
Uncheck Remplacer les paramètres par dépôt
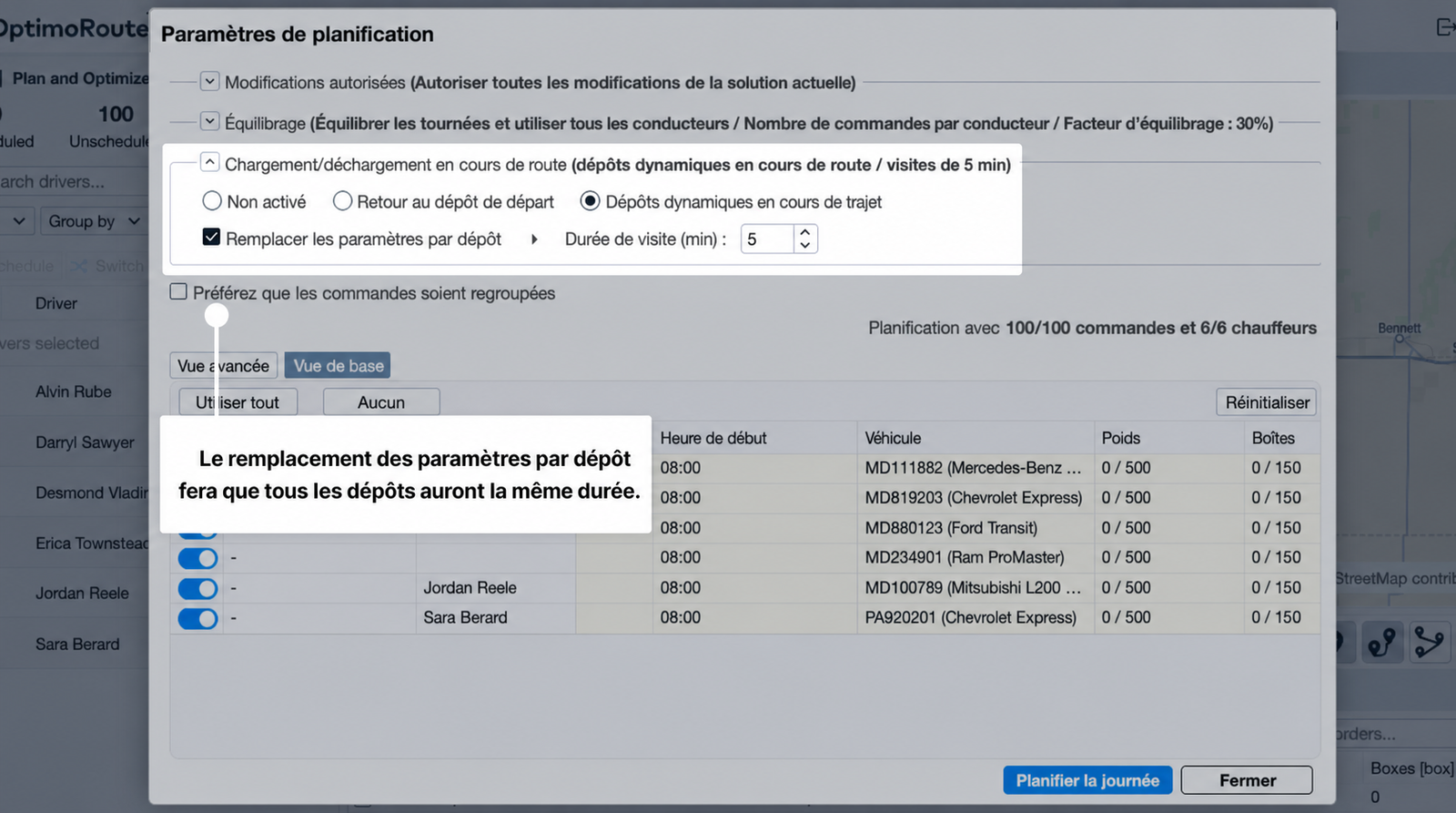(211, 238)
